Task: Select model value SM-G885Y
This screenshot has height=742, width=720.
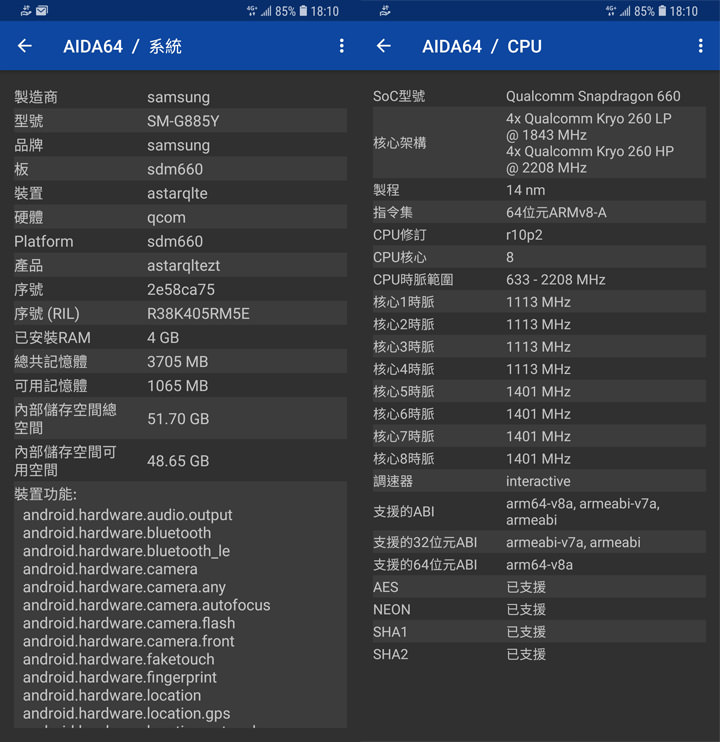Action: [x=183, y=121]
